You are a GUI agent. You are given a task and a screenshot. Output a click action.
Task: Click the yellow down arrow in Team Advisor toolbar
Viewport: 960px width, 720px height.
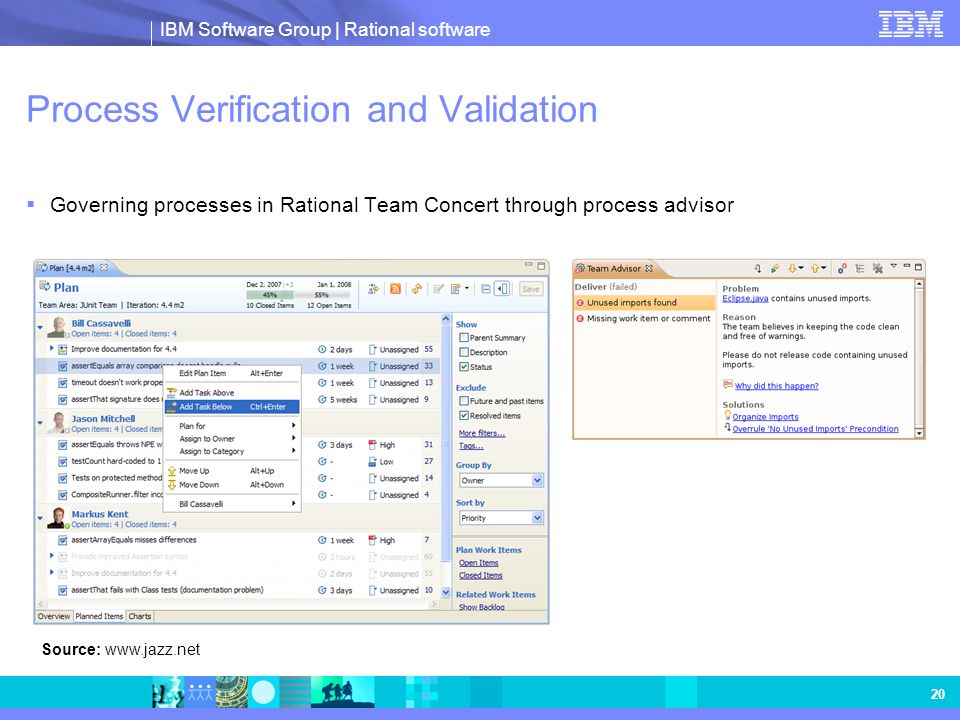click(x=792, y=268)
